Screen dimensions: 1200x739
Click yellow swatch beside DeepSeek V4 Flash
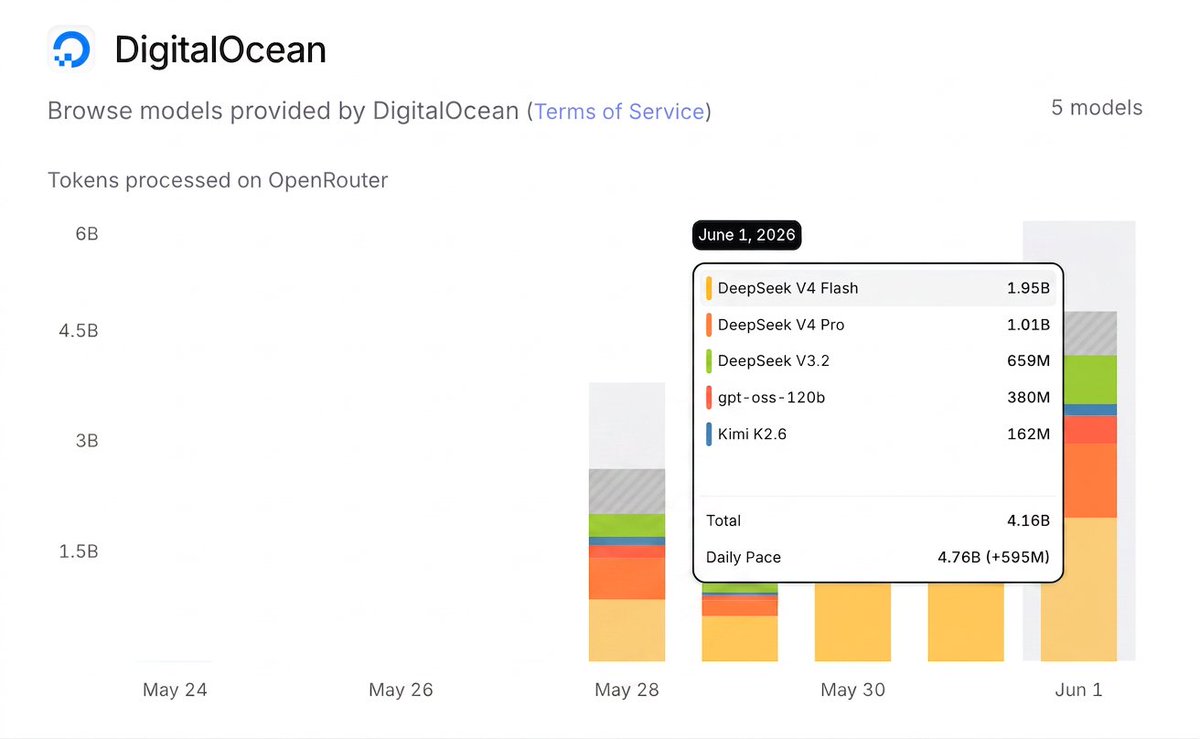709,288
